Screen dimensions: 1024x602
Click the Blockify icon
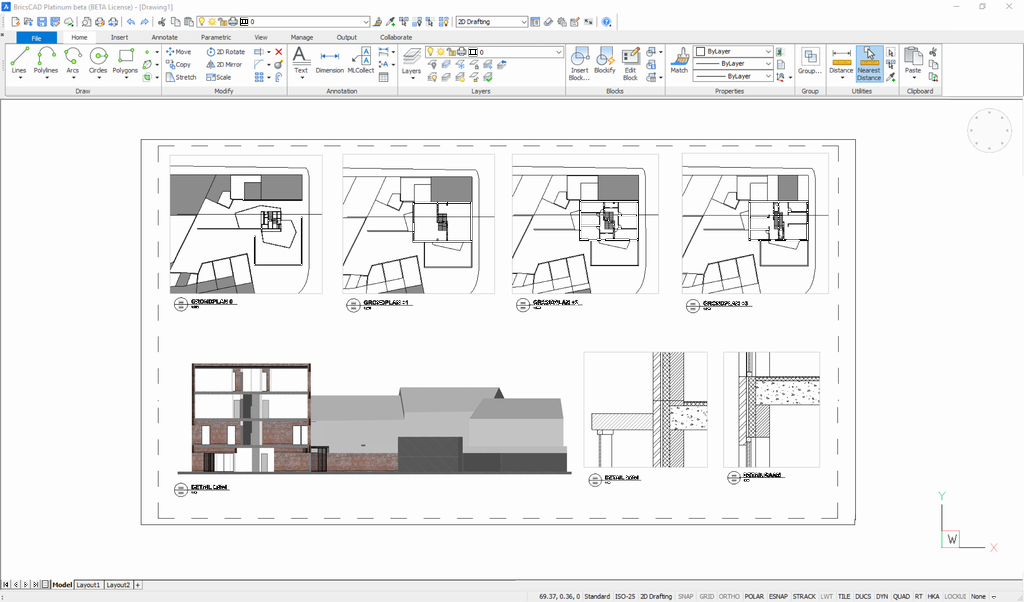click(x=605, y=60)
